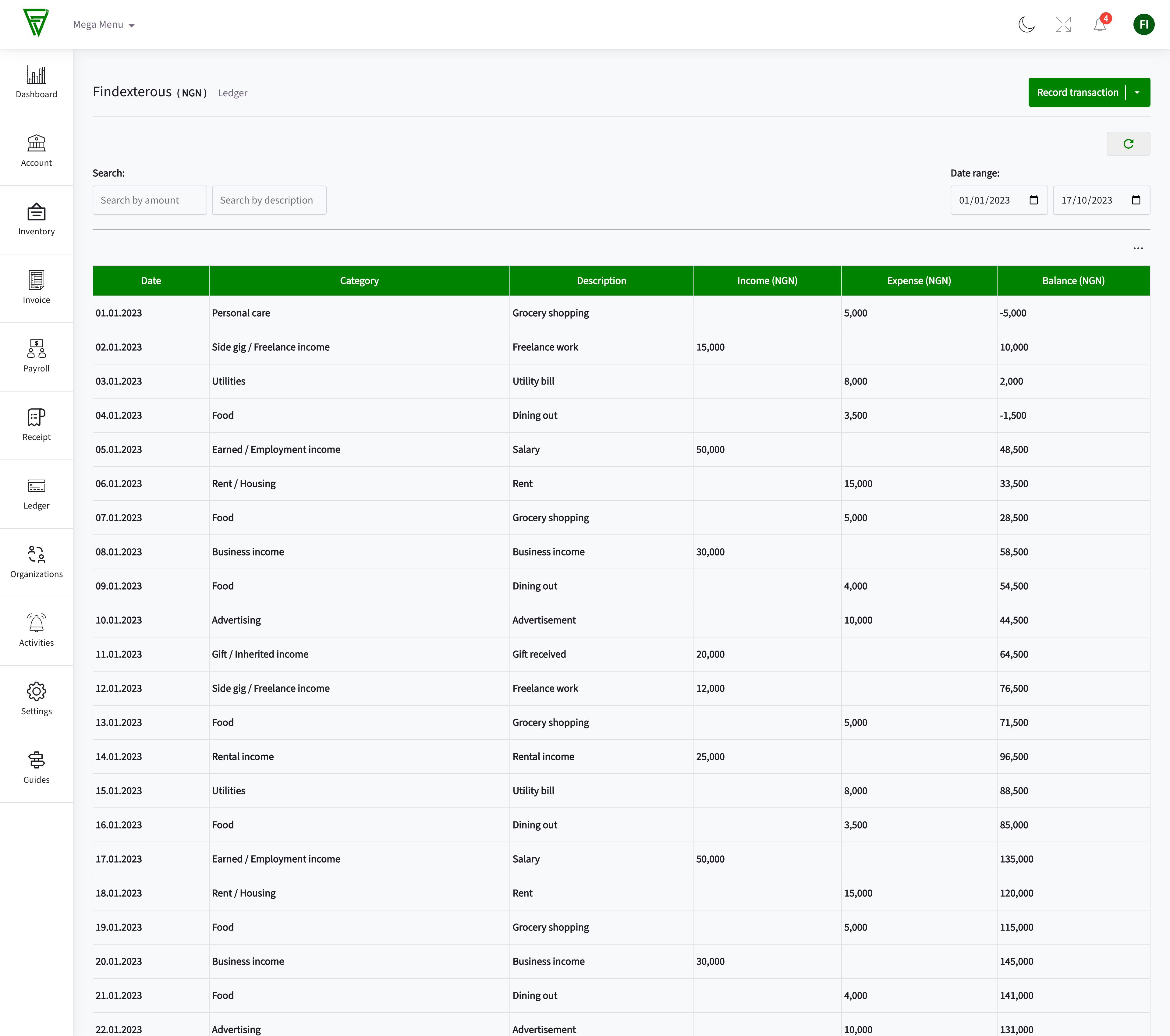This screenshot has height=1036, width=1170.
Task: Click the Record transaction button
Action: click(x=1077, y=92)
